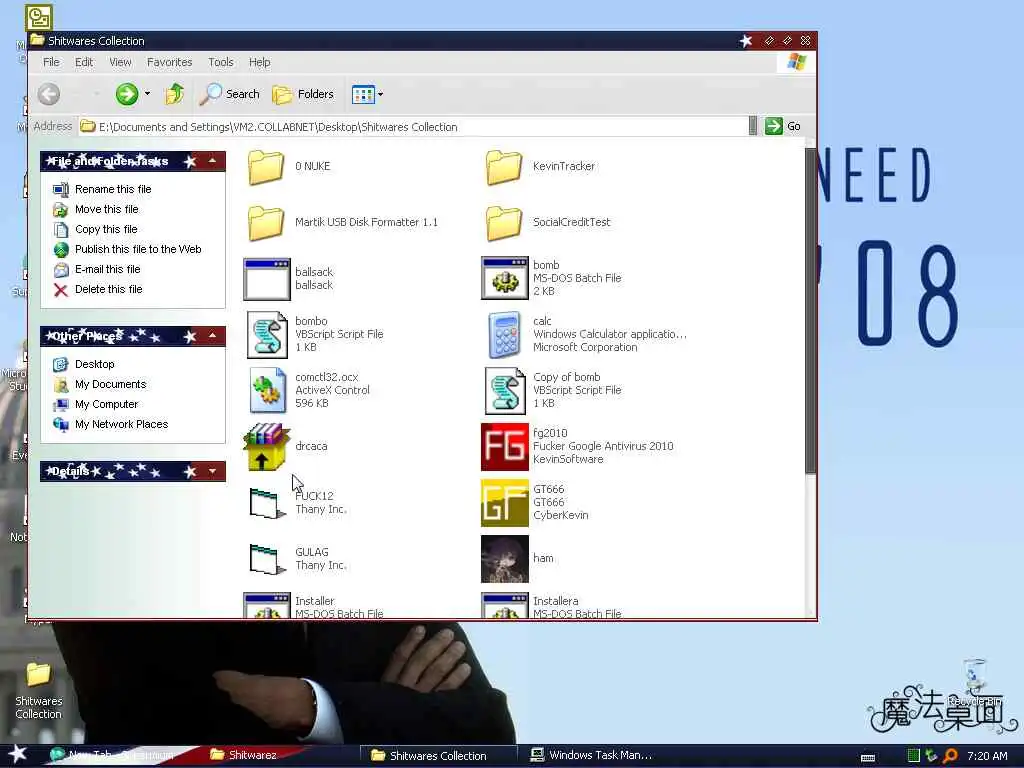The image size is (1024, 768).
Task: Click Delete this file
Action: tap(108, 289)
